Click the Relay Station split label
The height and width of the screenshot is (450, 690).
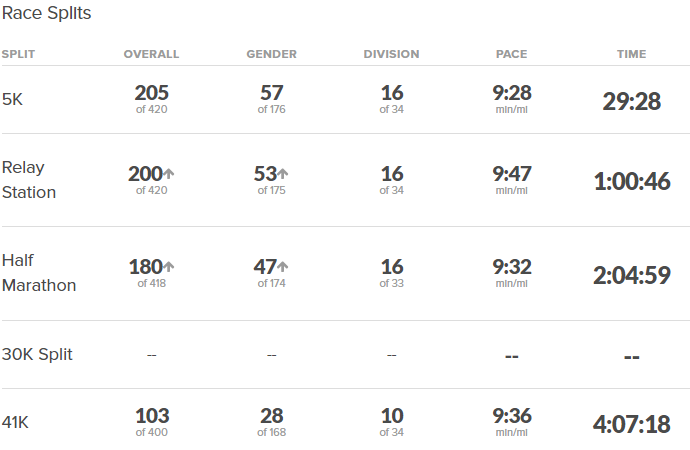[29, 180]
